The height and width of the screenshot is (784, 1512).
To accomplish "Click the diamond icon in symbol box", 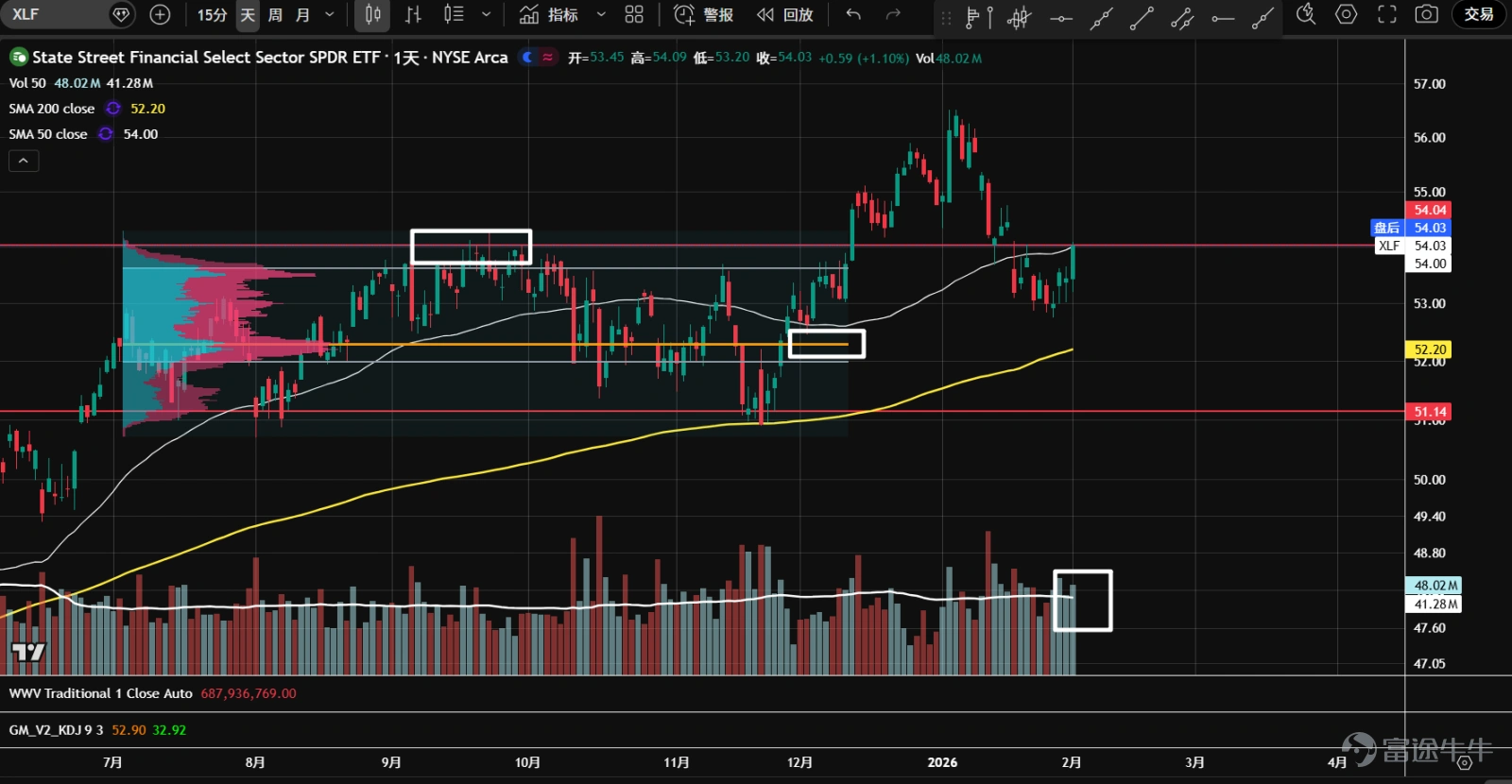I will coord(121,14).
